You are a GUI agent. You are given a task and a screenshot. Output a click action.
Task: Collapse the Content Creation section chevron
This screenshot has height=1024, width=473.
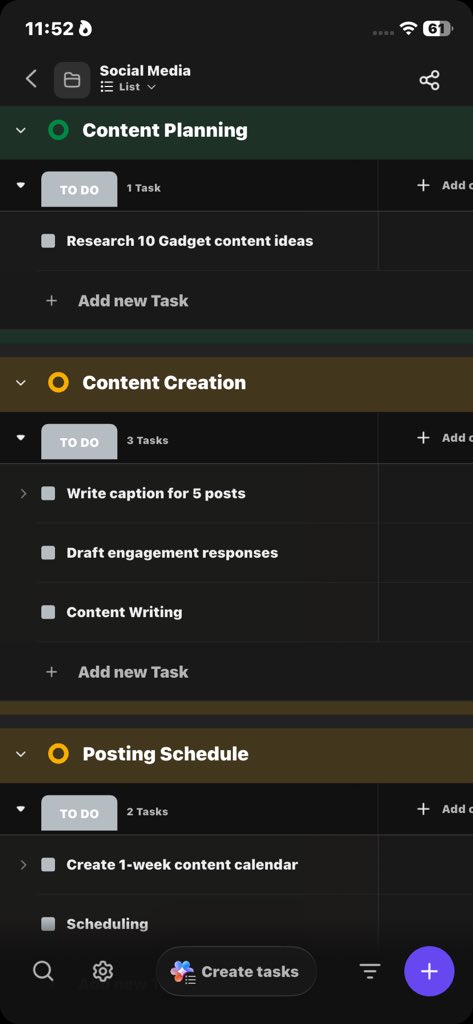(21, 383)
